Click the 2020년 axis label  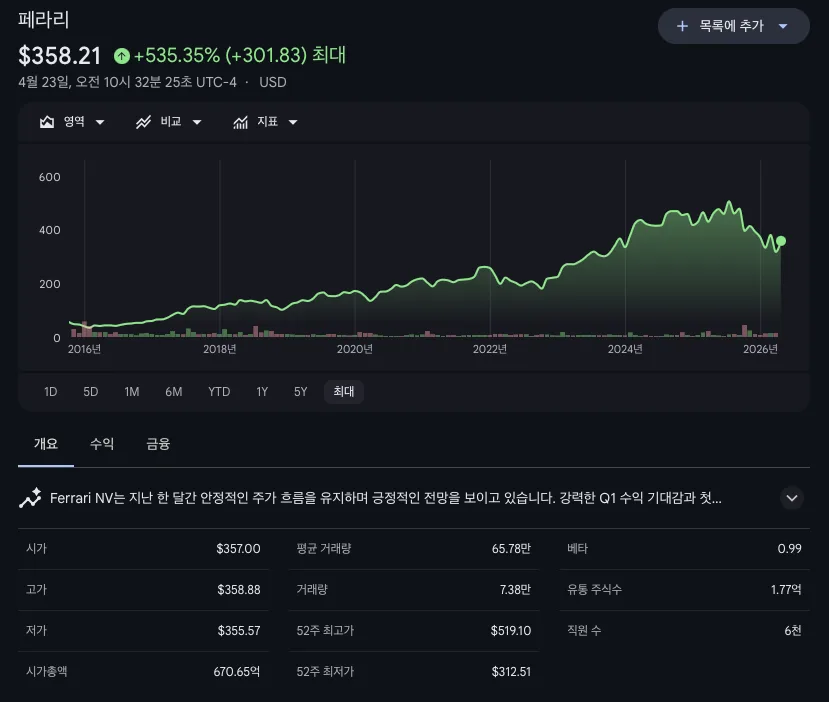355,349
